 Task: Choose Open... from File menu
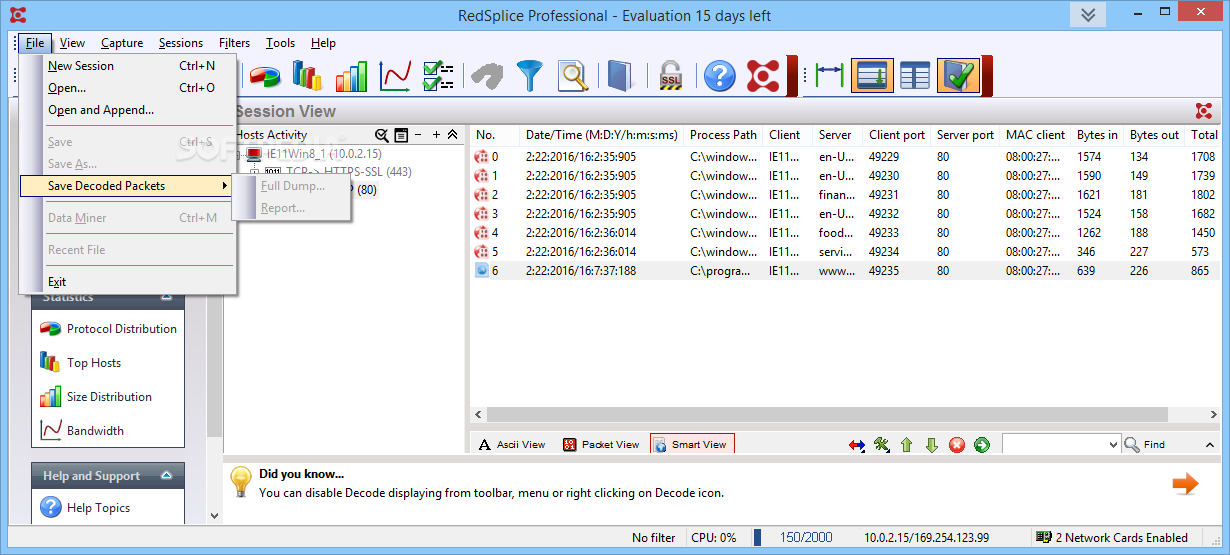point(128,88)
